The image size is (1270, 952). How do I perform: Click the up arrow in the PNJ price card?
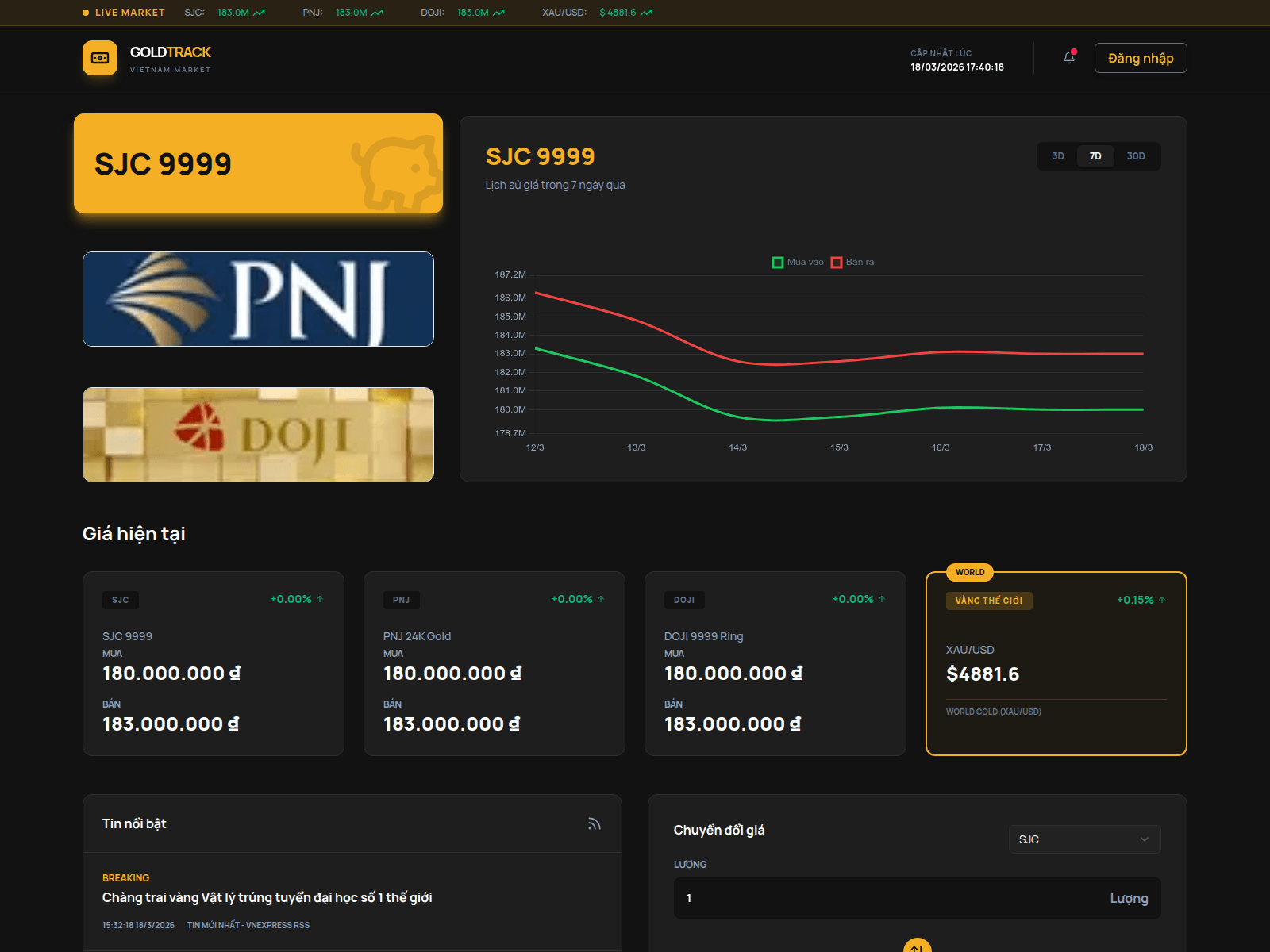pyautogui.click(x=601, y=599)
